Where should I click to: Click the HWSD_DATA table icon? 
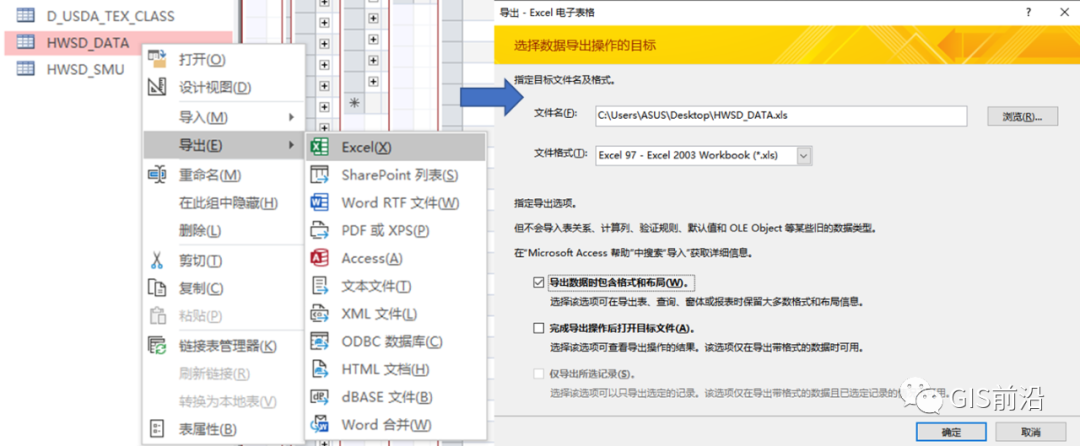point(25,43)
